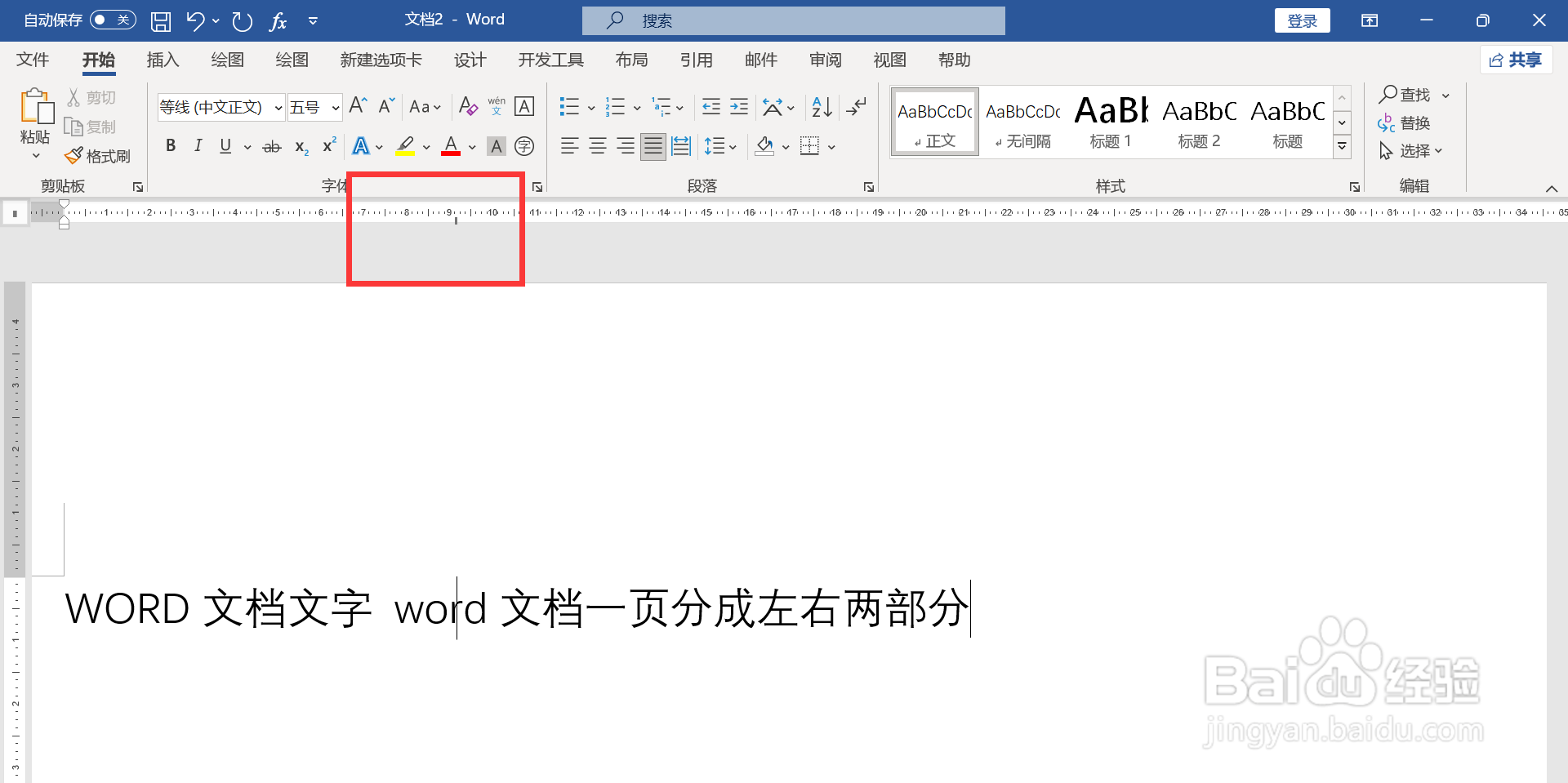Viewport: 1568px width, 783px height.
Task: Decrease font size with smaller A icon
Action: pyautogui.click(x=387, y=105)
